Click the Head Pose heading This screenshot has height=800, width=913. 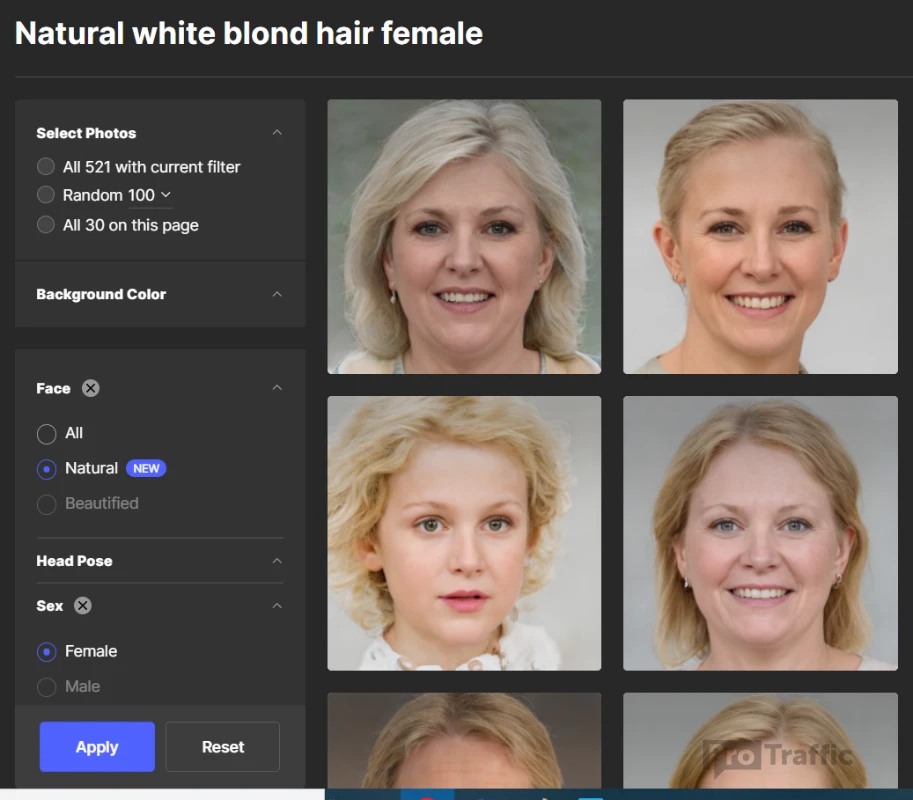(75, 561)
